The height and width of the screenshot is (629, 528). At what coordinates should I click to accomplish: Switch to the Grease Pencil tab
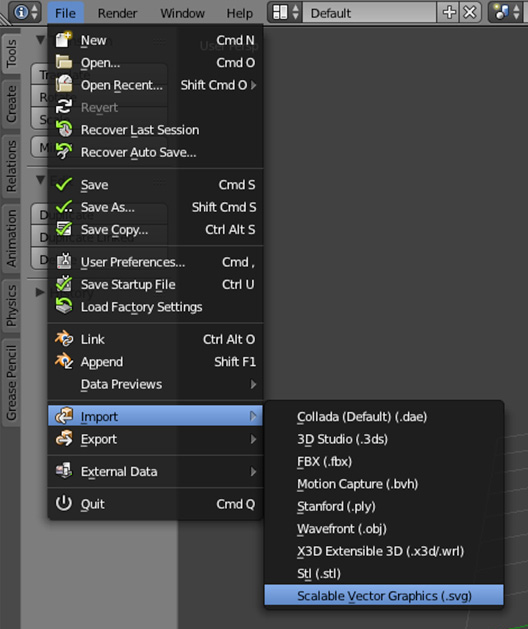tap(11, 383)
